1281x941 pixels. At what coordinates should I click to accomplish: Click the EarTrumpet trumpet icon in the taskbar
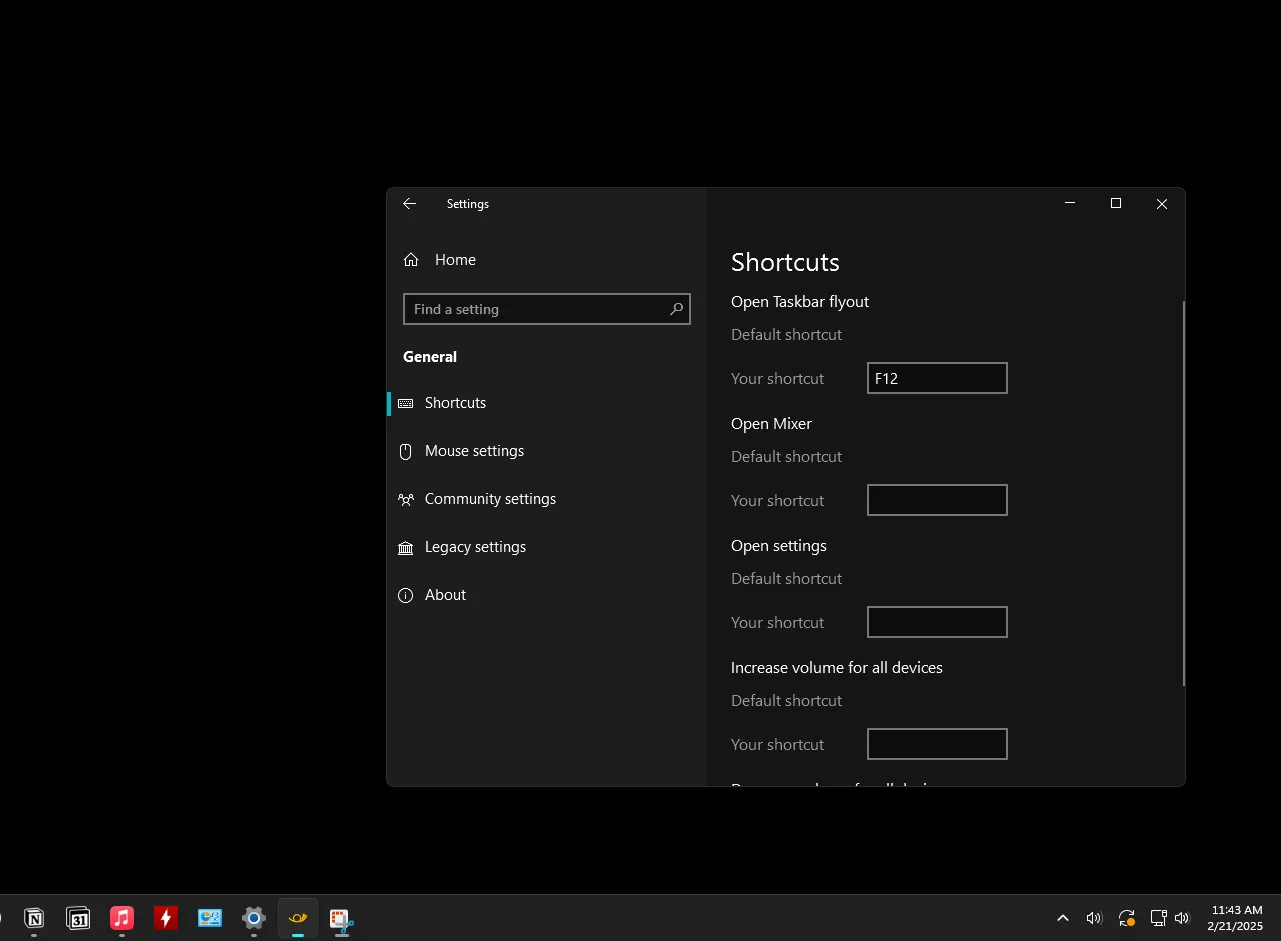[x=298, y=918]
